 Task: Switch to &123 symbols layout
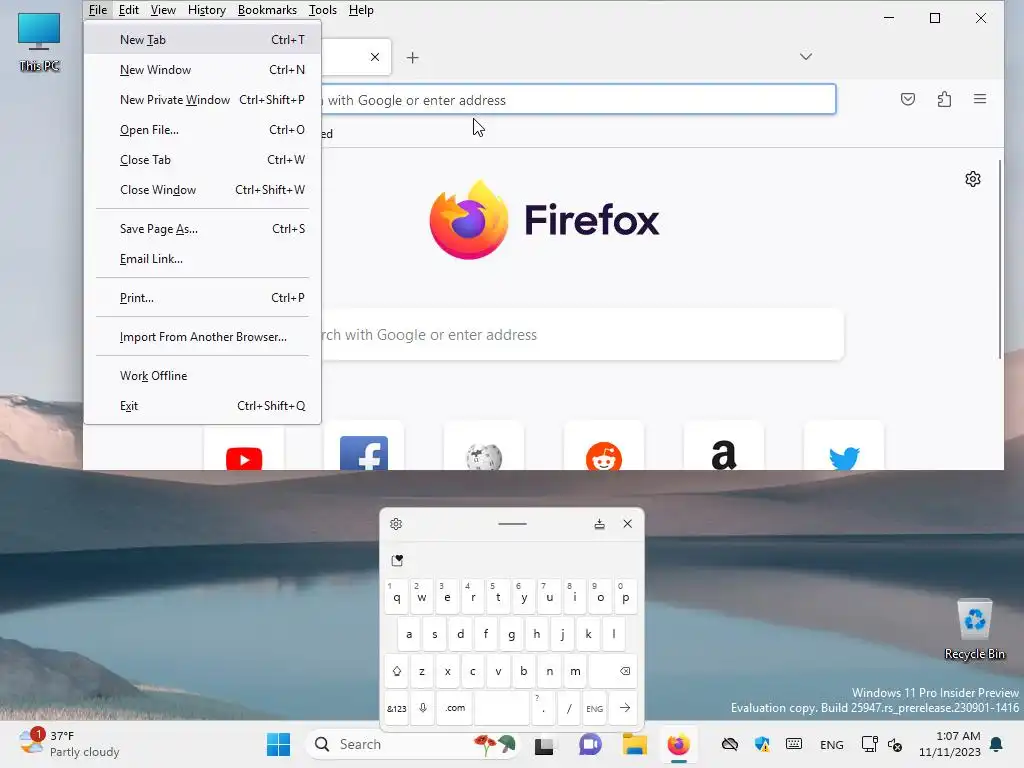tap(396, 708)
